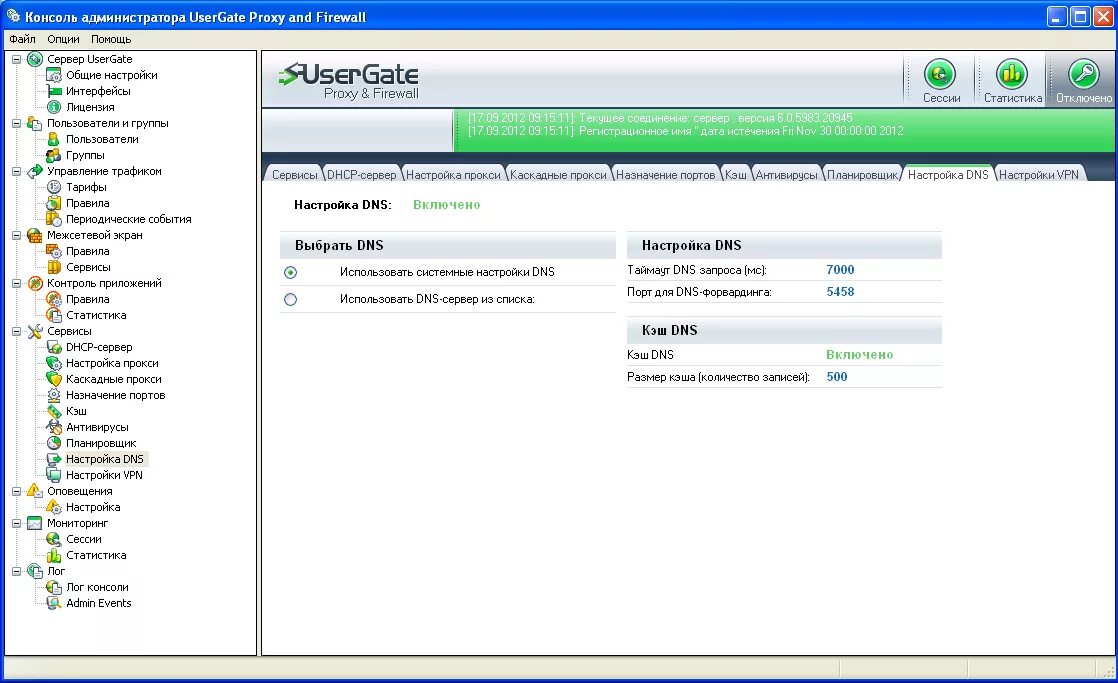Select Сессии under Мониторинг
The width and height of the screenshot is (1118, 683).
click(83, 539)
